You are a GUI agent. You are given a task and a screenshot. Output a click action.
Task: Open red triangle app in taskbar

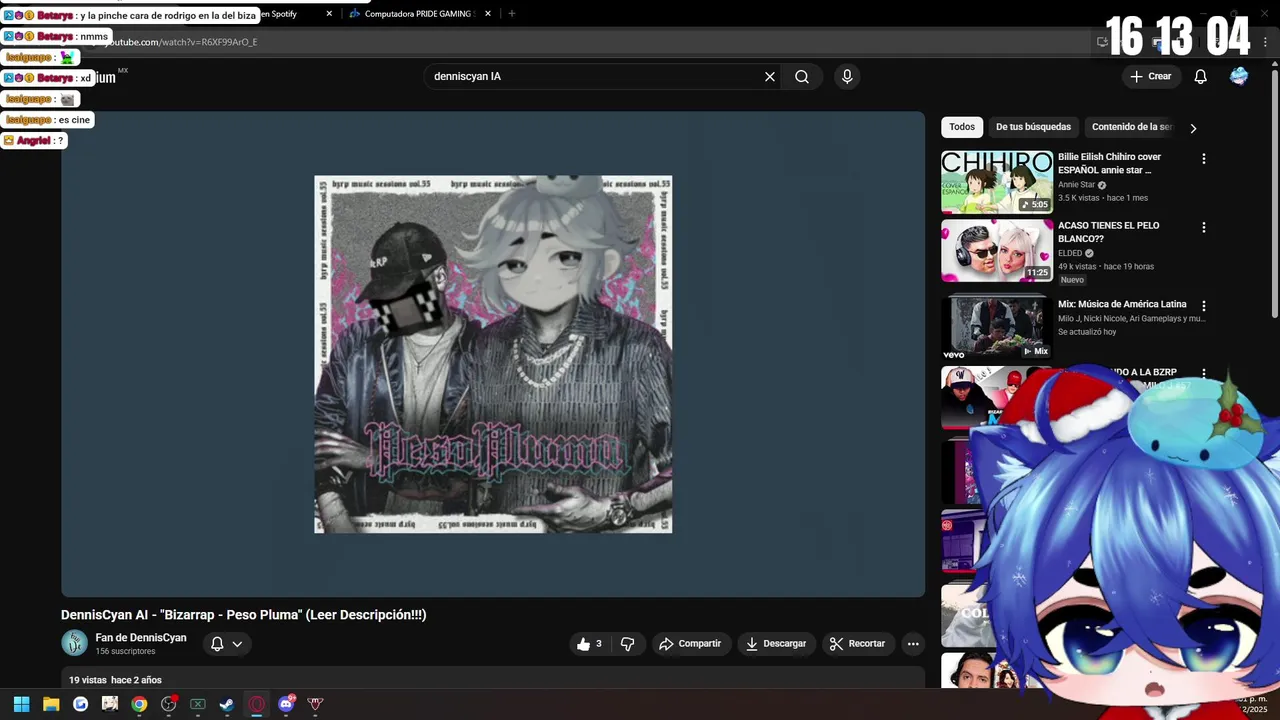click(316, 704)
